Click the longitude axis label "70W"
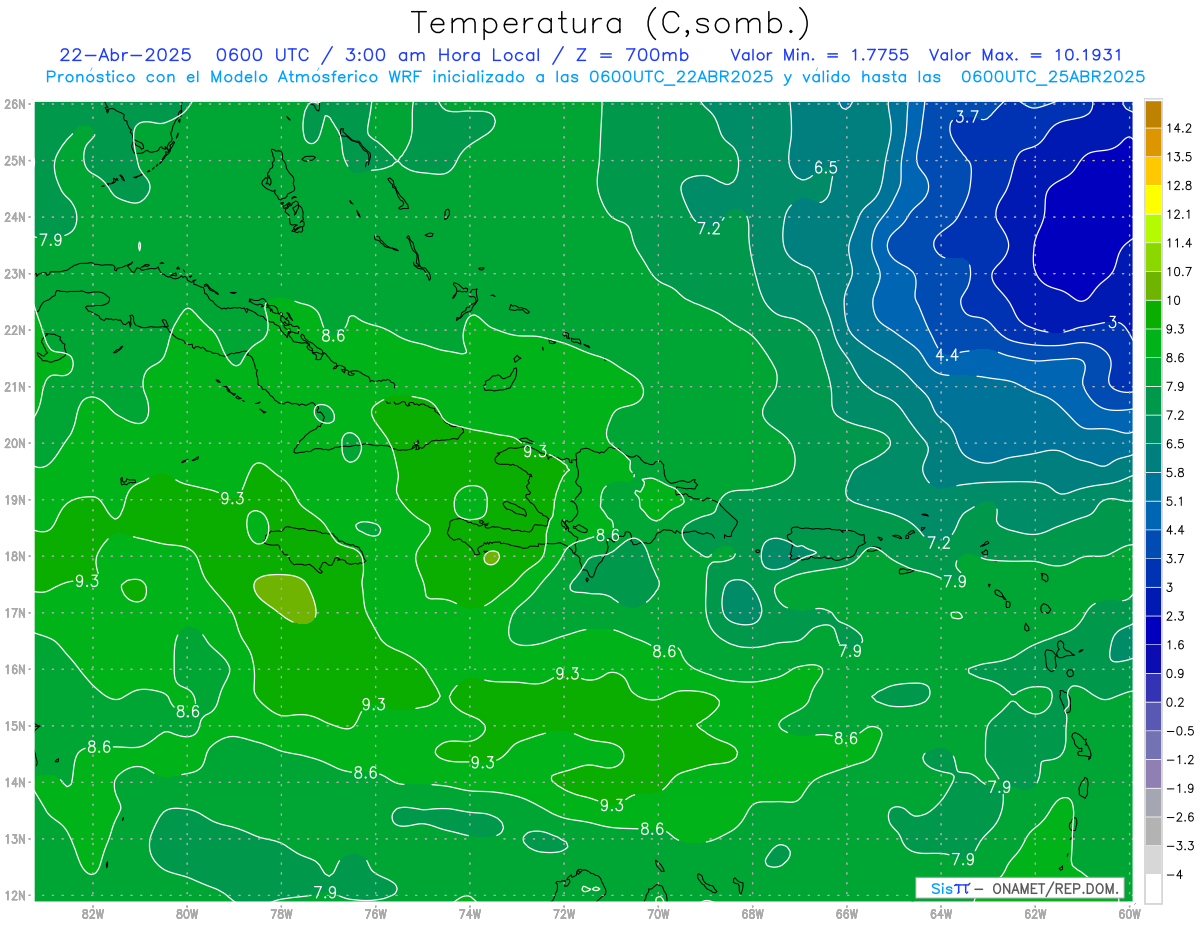The width and height of the screenshot is (1200, 927). point(658,913)
